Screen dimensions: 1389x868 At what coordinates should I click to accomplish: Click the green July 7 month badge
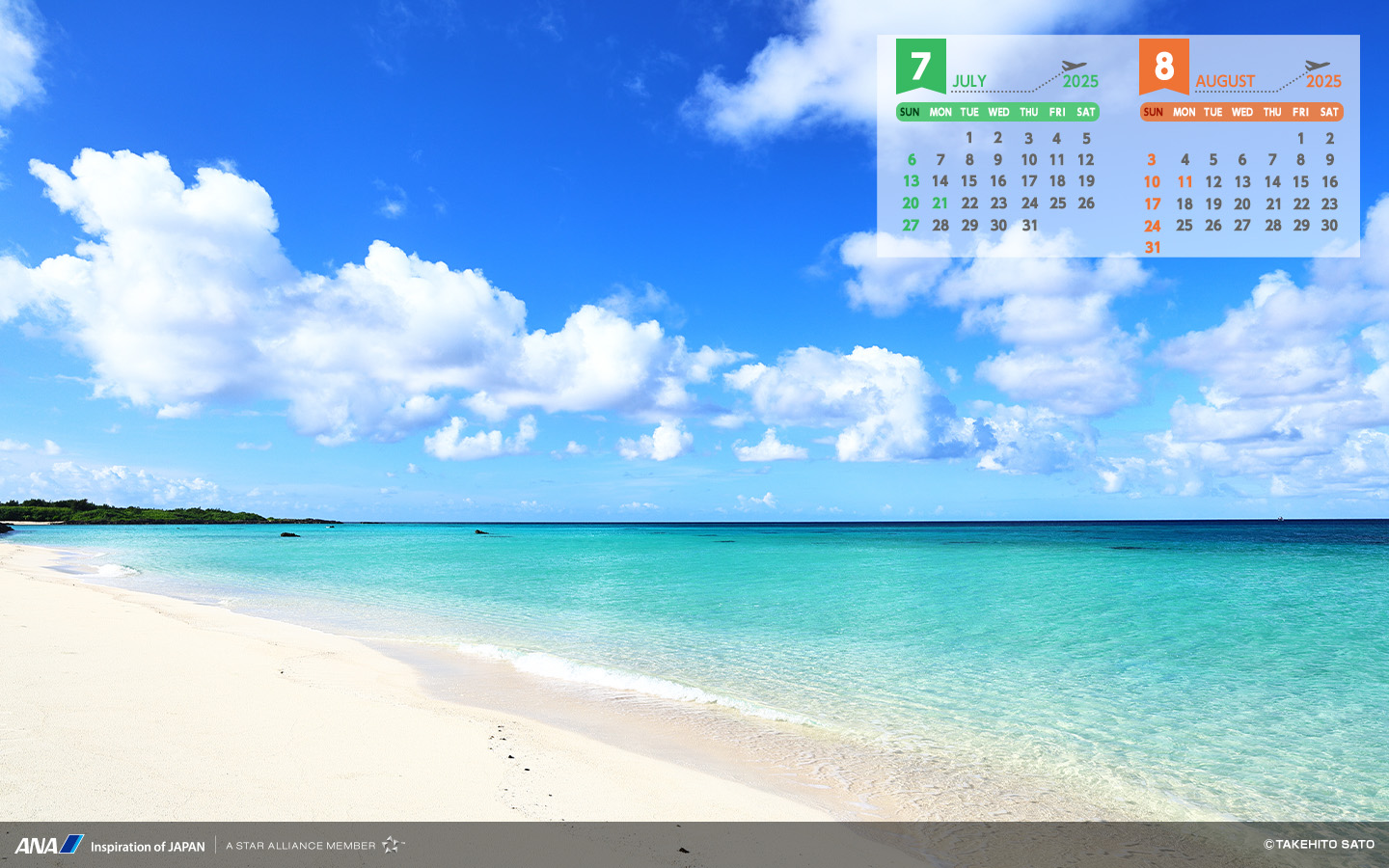920,66
